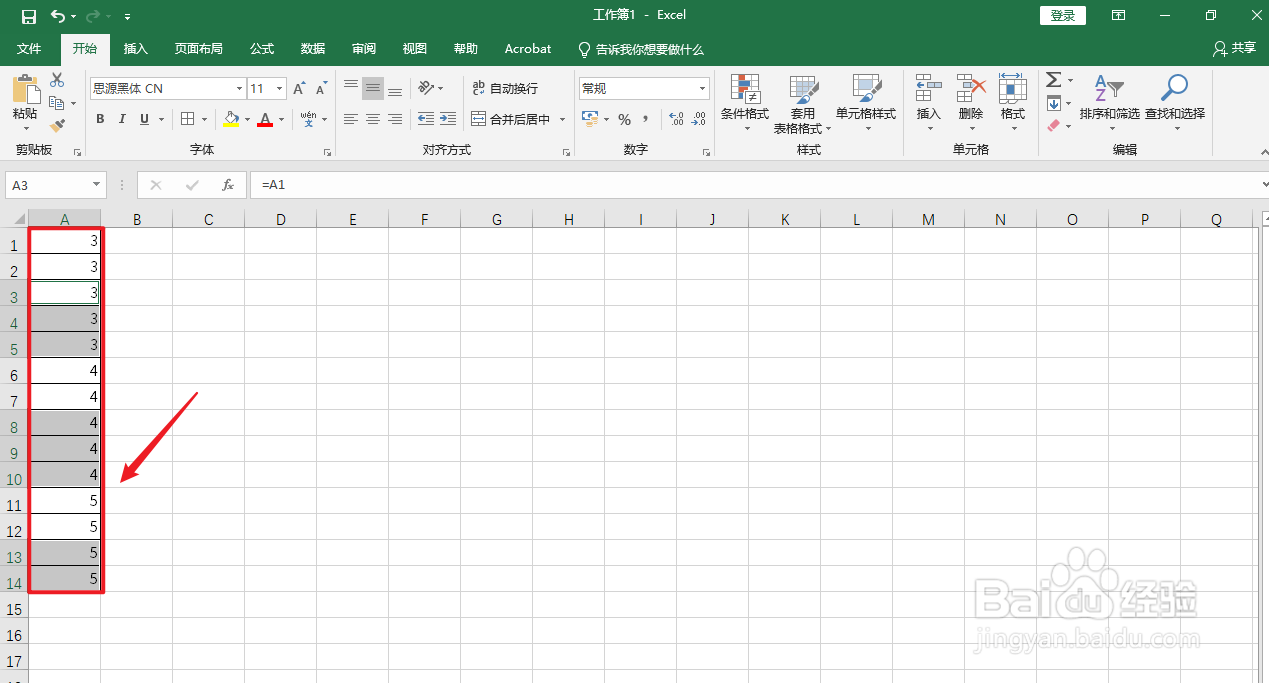Open the font name dropdown
The height and width of the screenshot is (683, 1269).
239,89
